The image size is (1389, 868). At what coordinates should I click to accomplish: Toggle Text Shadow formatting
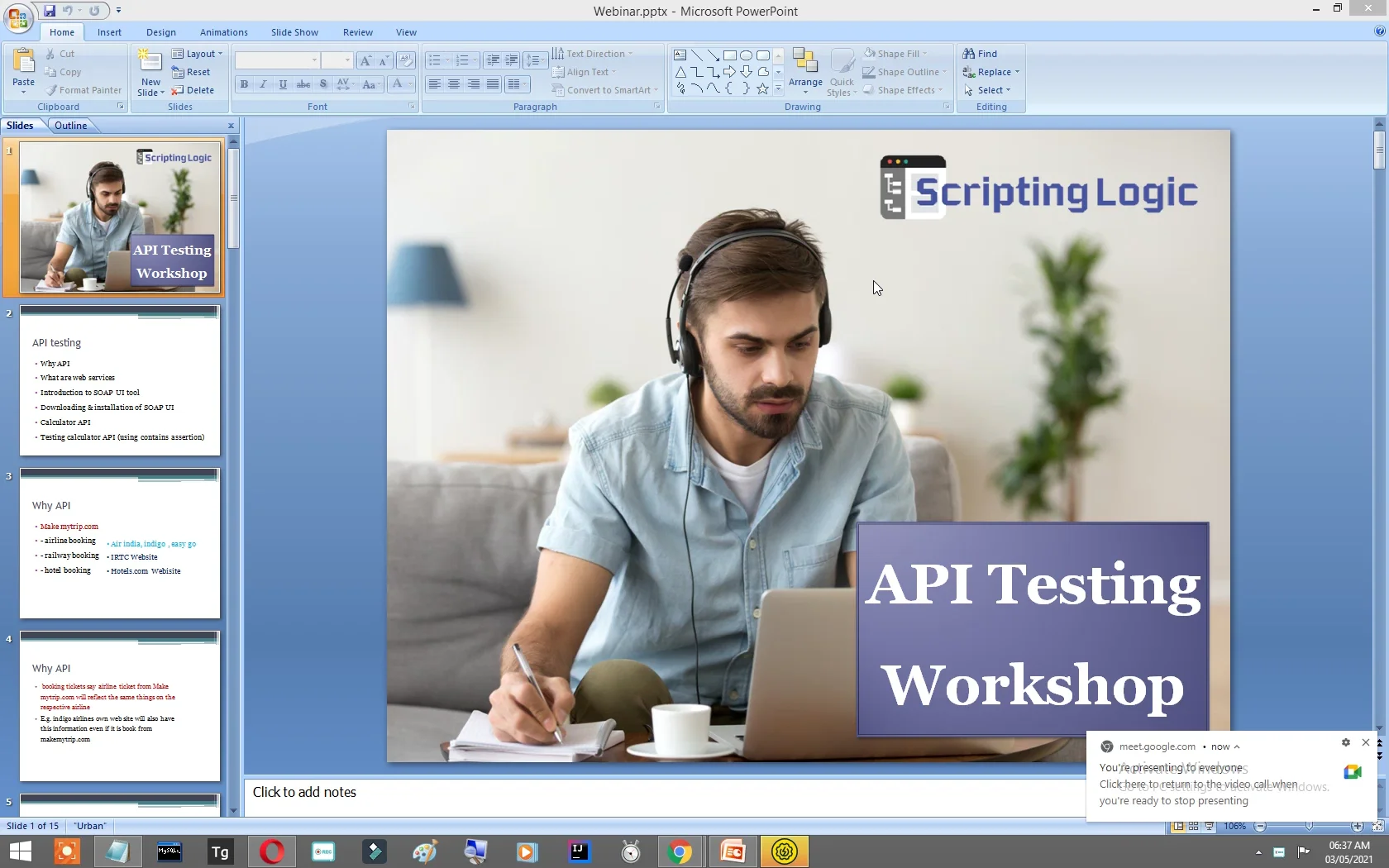tap(323, 84)
